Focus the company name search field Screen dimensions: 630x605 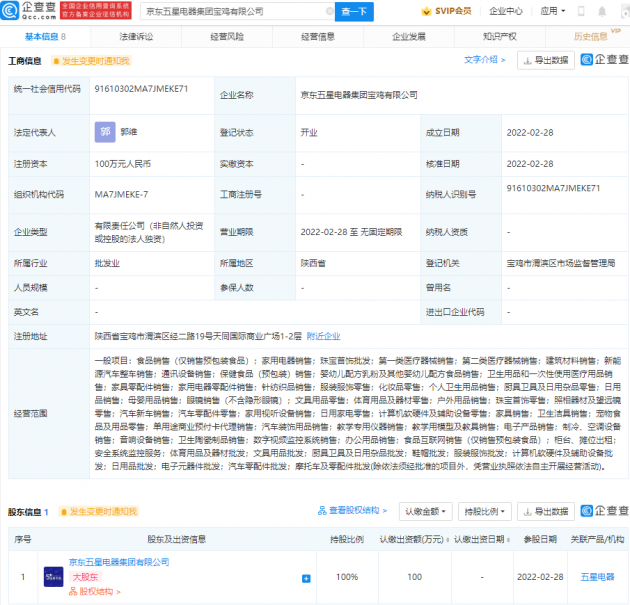tap(237, 11)
